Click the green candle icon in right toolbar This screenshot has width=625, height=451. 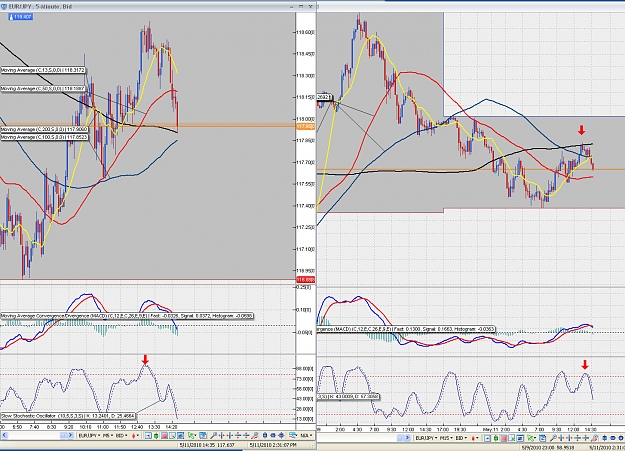(496, 438)
